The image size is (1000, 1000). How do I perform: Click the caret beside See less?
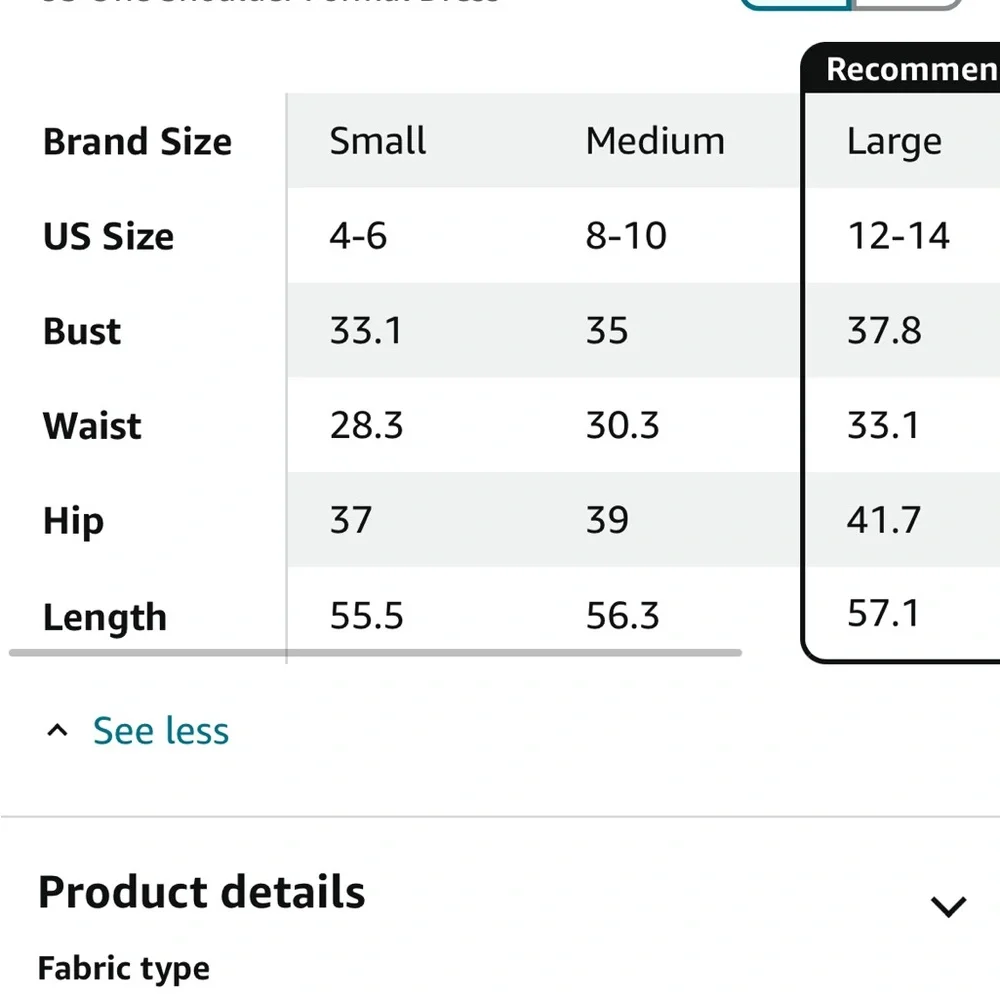(x=58, y=731)
